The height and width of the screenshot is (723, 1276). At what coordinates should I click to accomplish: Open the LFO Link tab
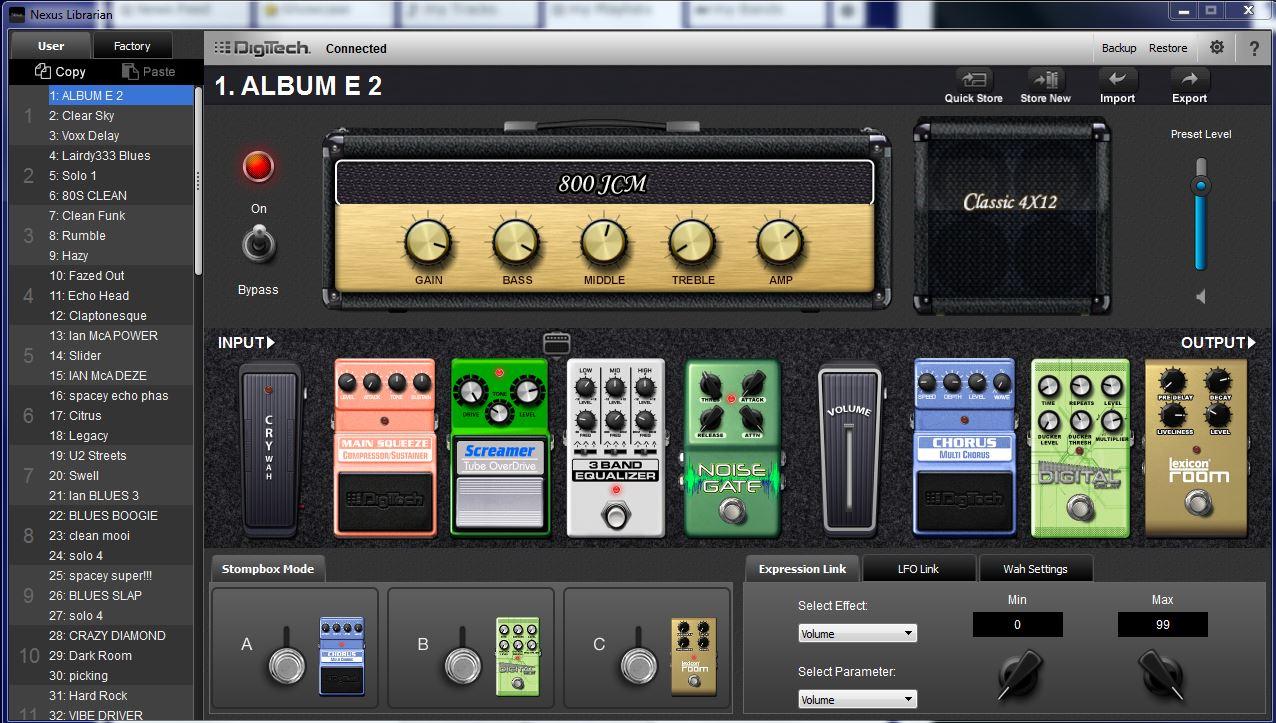917,569
